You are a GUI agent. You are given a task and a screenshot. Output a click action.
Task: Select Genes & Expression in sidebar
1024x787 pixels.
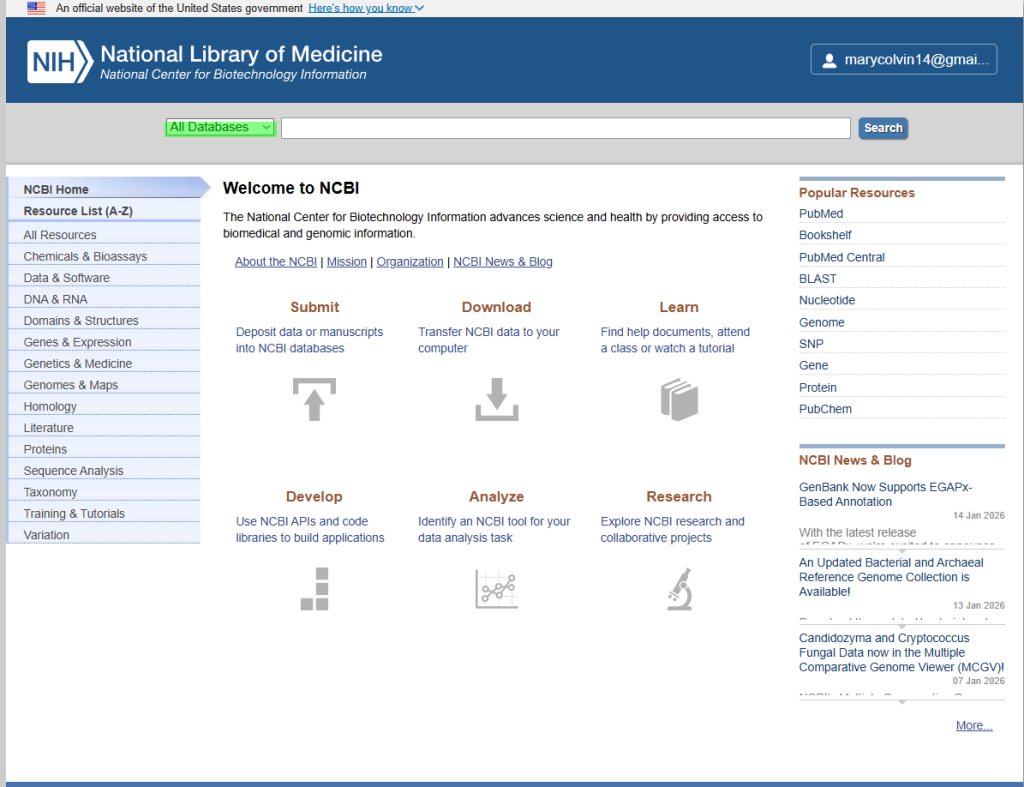pos(77,342)
